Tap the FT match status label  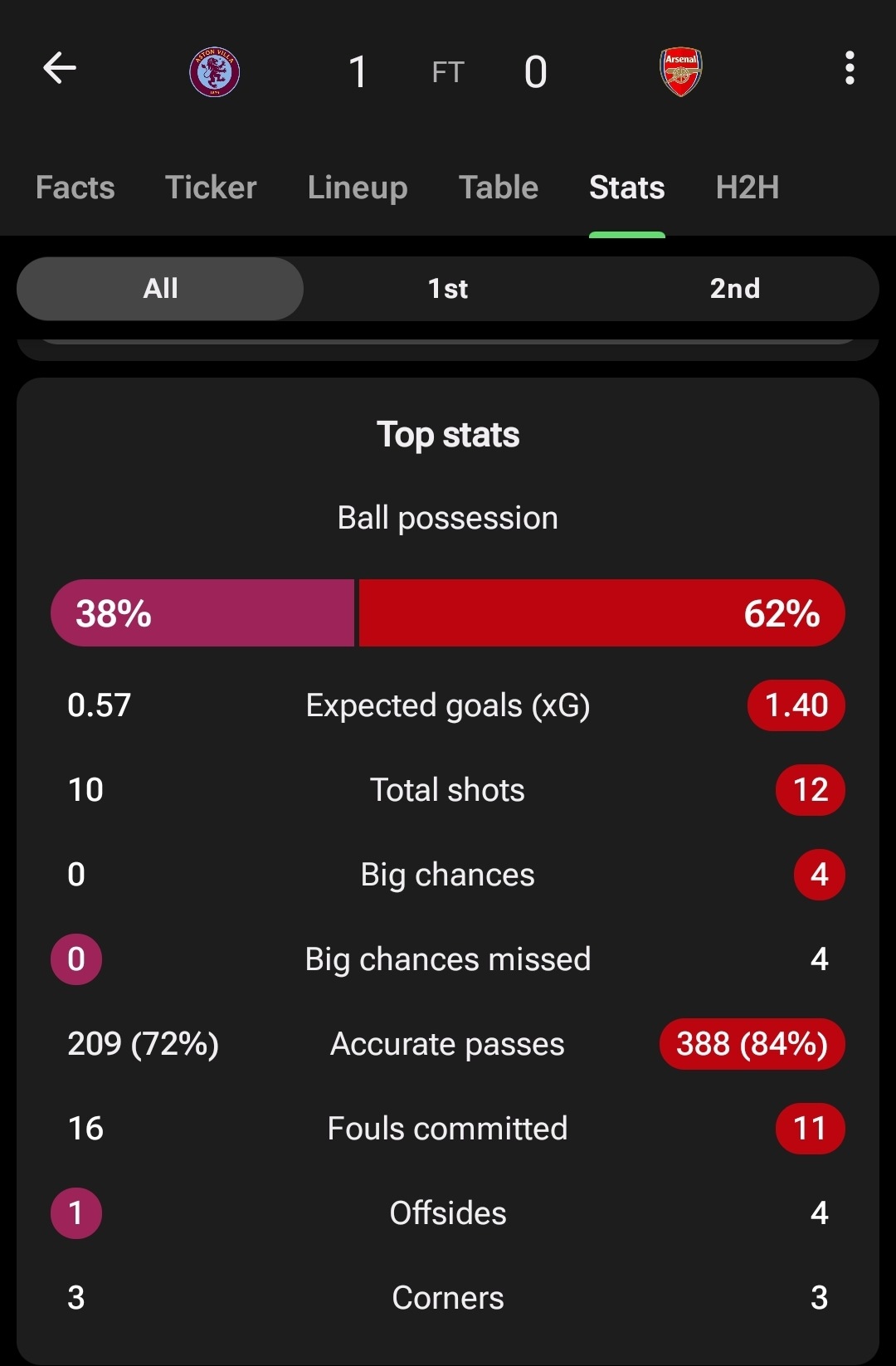pyautogui.click(x=448, y=72)
